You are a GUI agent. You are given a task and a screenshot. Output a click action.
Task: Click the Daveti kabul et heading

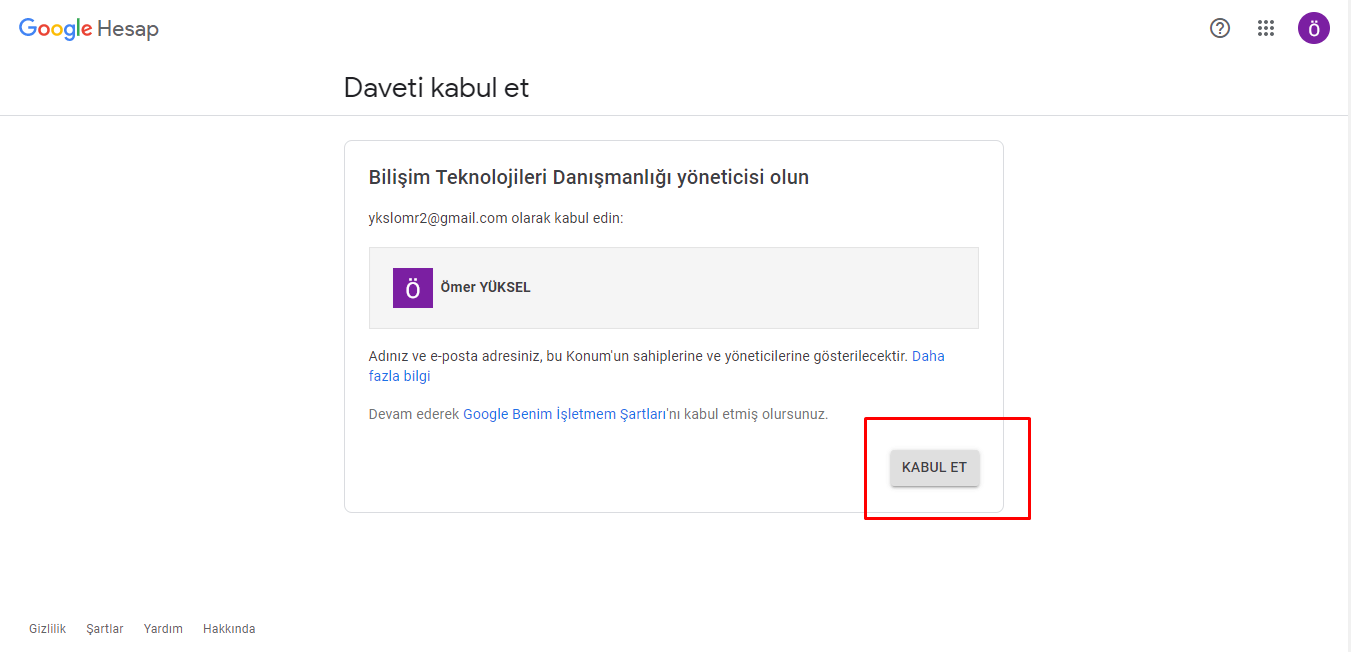[436, 88]
